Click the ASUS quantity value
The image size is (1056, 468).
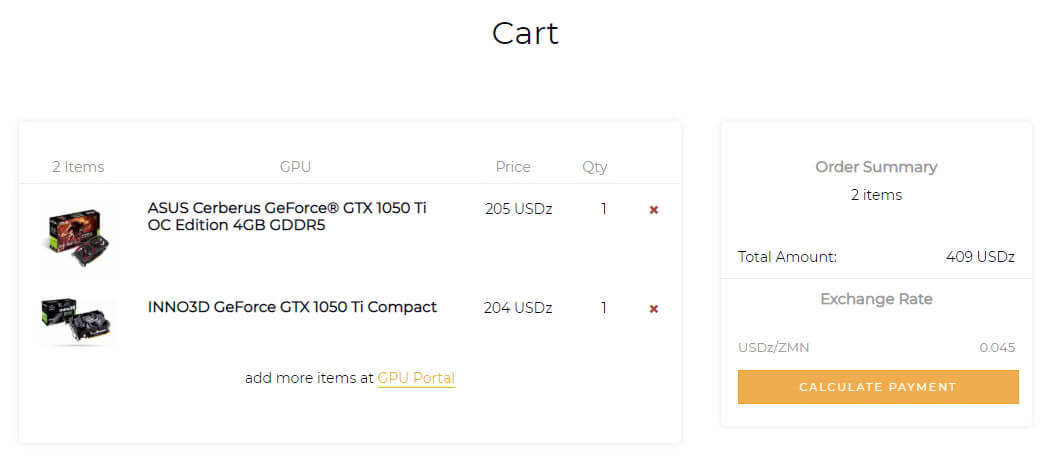[x=604, y=209]
